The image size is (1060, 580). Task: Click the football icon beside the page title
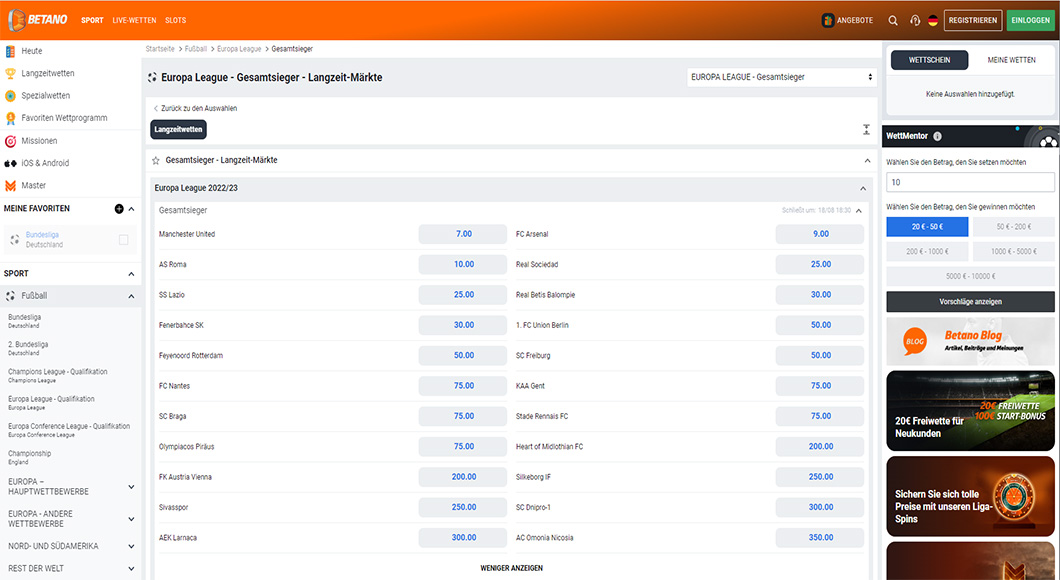pos(152,78)
